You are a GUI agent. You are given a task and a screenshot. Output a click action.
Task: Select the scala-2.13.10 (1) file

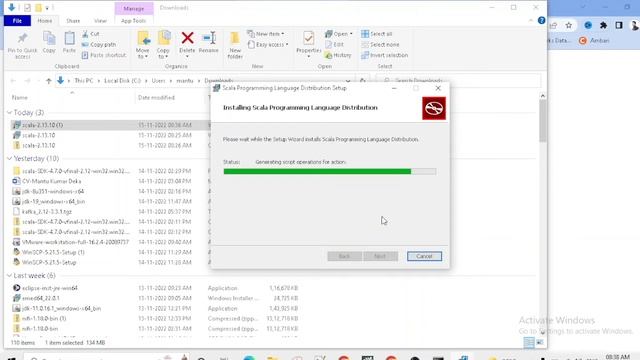click(42, 125)
